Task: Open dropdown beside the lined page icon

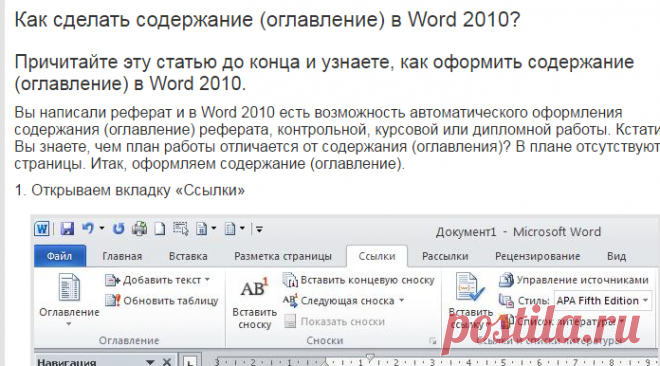Action: coord(242,228)
